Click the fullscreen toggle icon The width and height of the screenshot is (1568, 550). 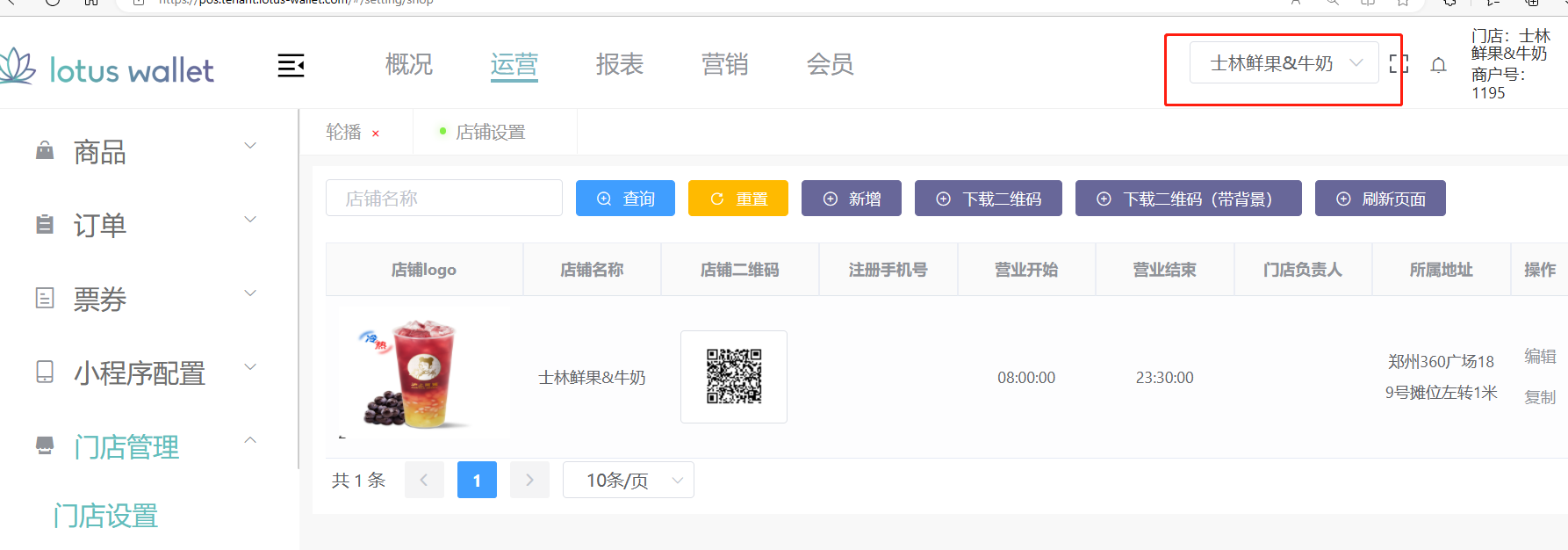(1399, 64)
